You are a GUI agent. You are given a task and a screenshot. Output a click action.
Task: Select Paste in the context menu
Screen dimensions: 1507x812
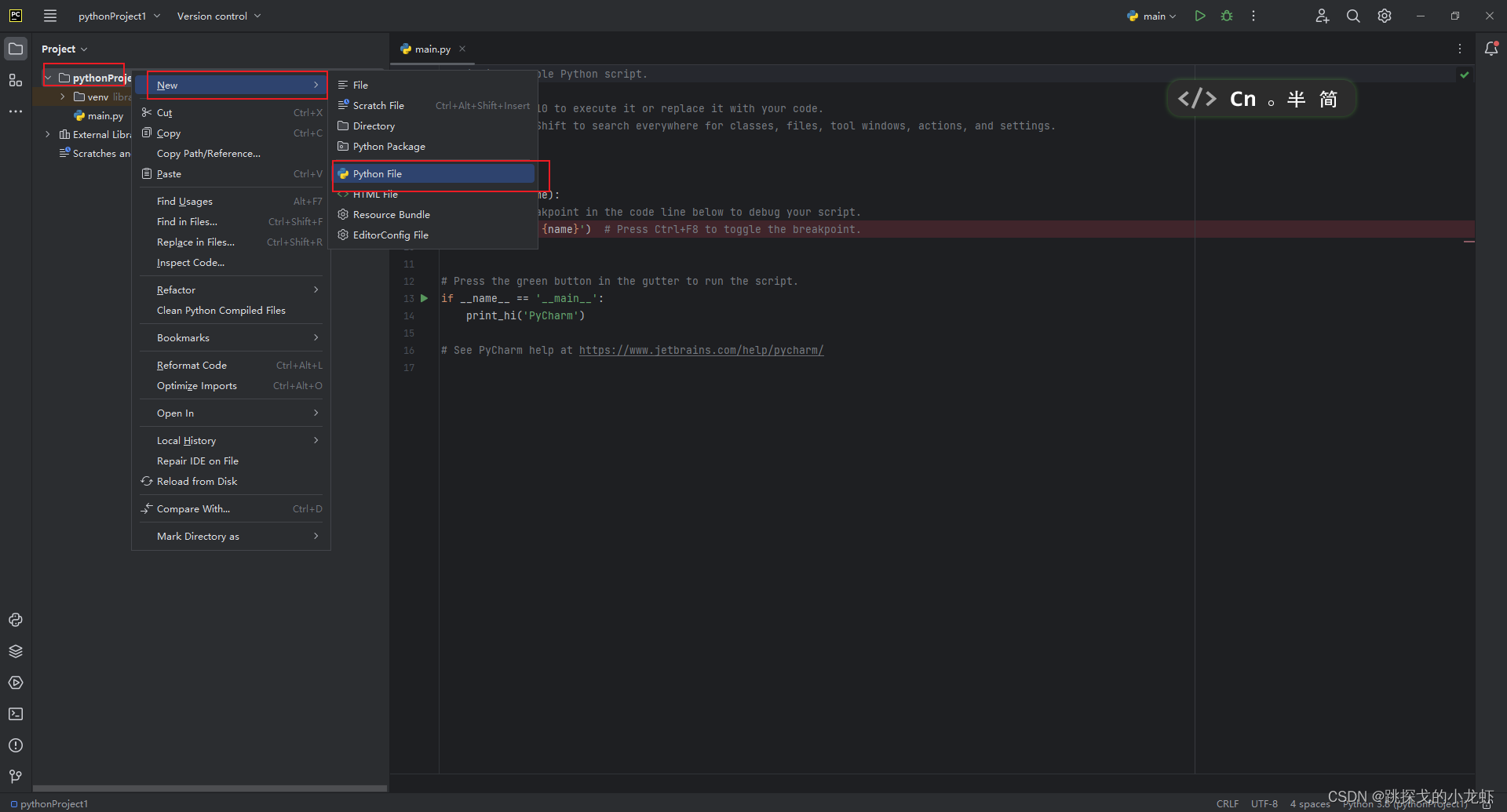tap(231, 173)
